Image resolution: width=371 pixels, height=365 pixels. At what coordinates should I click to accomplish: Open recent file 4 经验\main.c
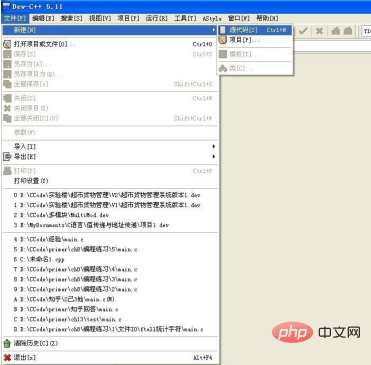pyautogui.click(x=110, y=239)
